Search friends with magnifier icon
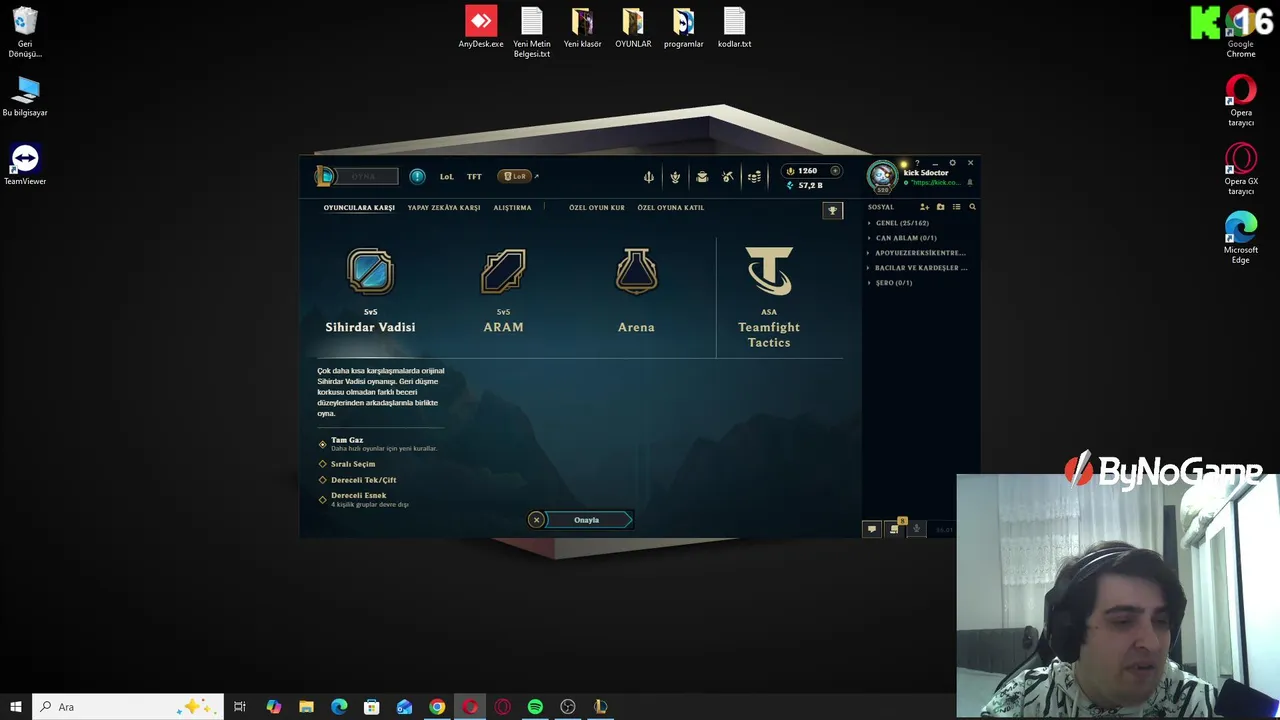Screen dimensions: 1280x720 tap(972, 207)
